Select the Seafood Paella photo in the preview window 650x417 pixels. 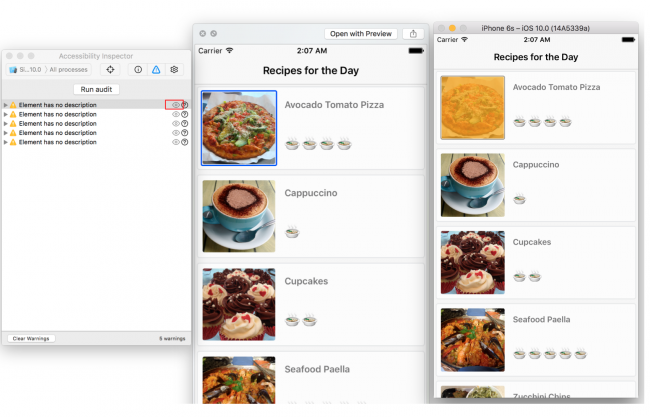(239, 380)
